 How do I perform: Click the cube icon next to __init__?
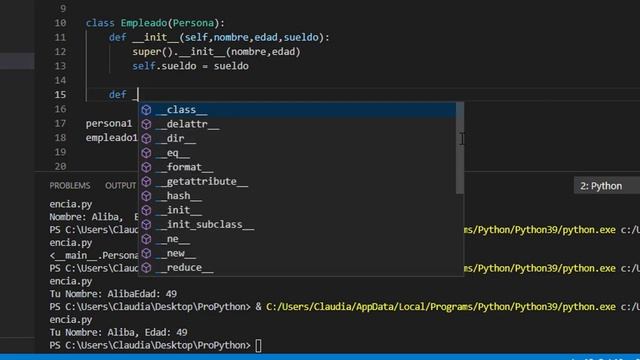[x=147, y=210]
